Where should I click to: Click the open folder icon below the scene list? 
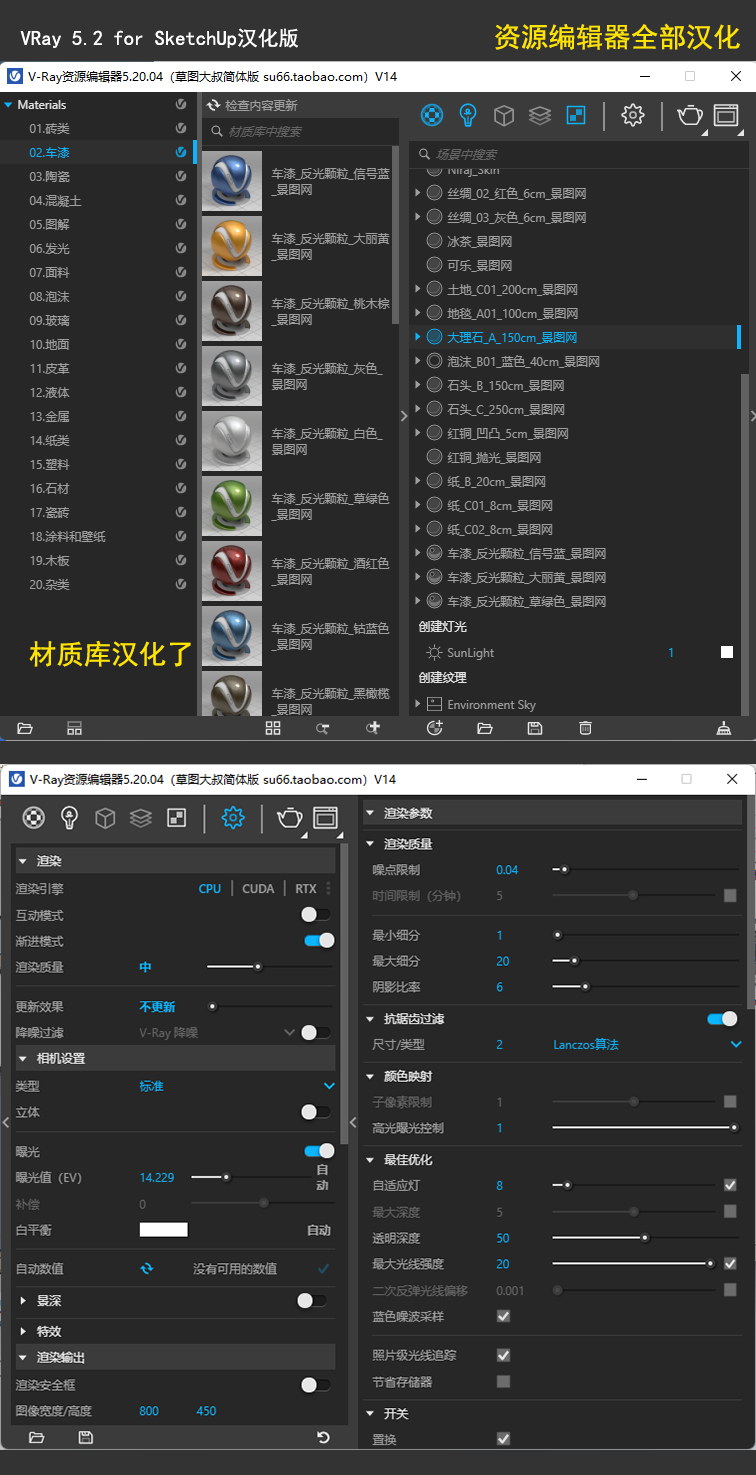coord(484,728)
